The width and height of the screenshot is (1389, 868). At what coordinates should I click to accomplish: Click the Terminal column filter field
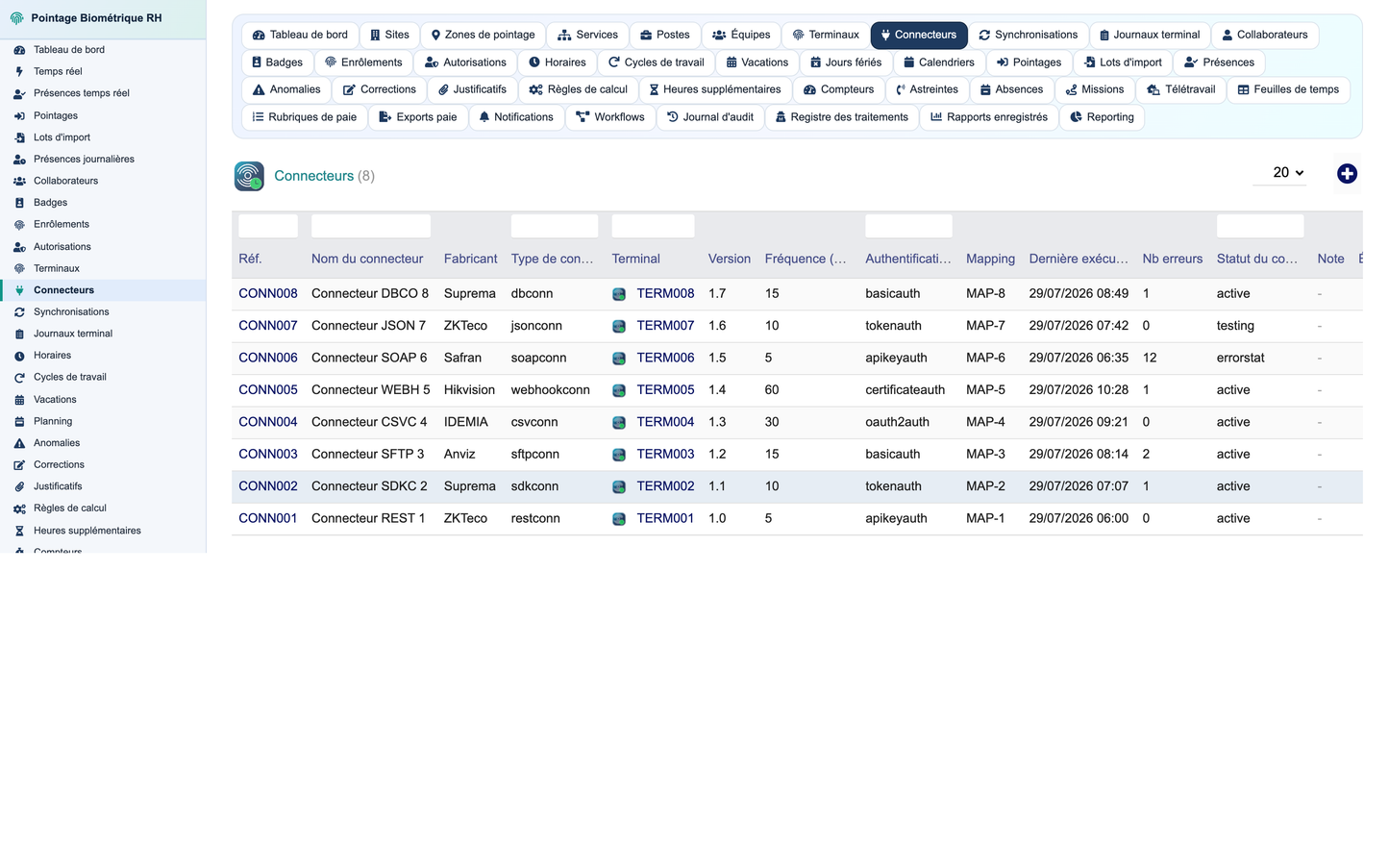[653, 226]
